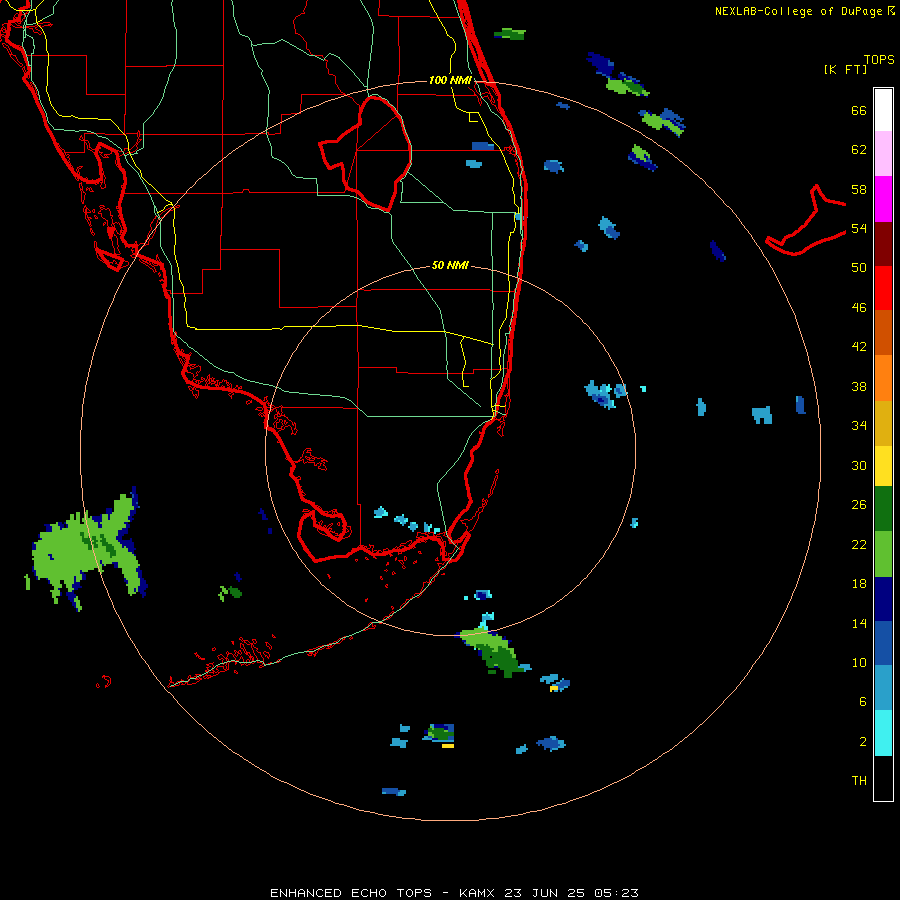Viewport: 900px width, 900px height.
Task: Select the 30 value on the legend
Action: click(859, 465)
